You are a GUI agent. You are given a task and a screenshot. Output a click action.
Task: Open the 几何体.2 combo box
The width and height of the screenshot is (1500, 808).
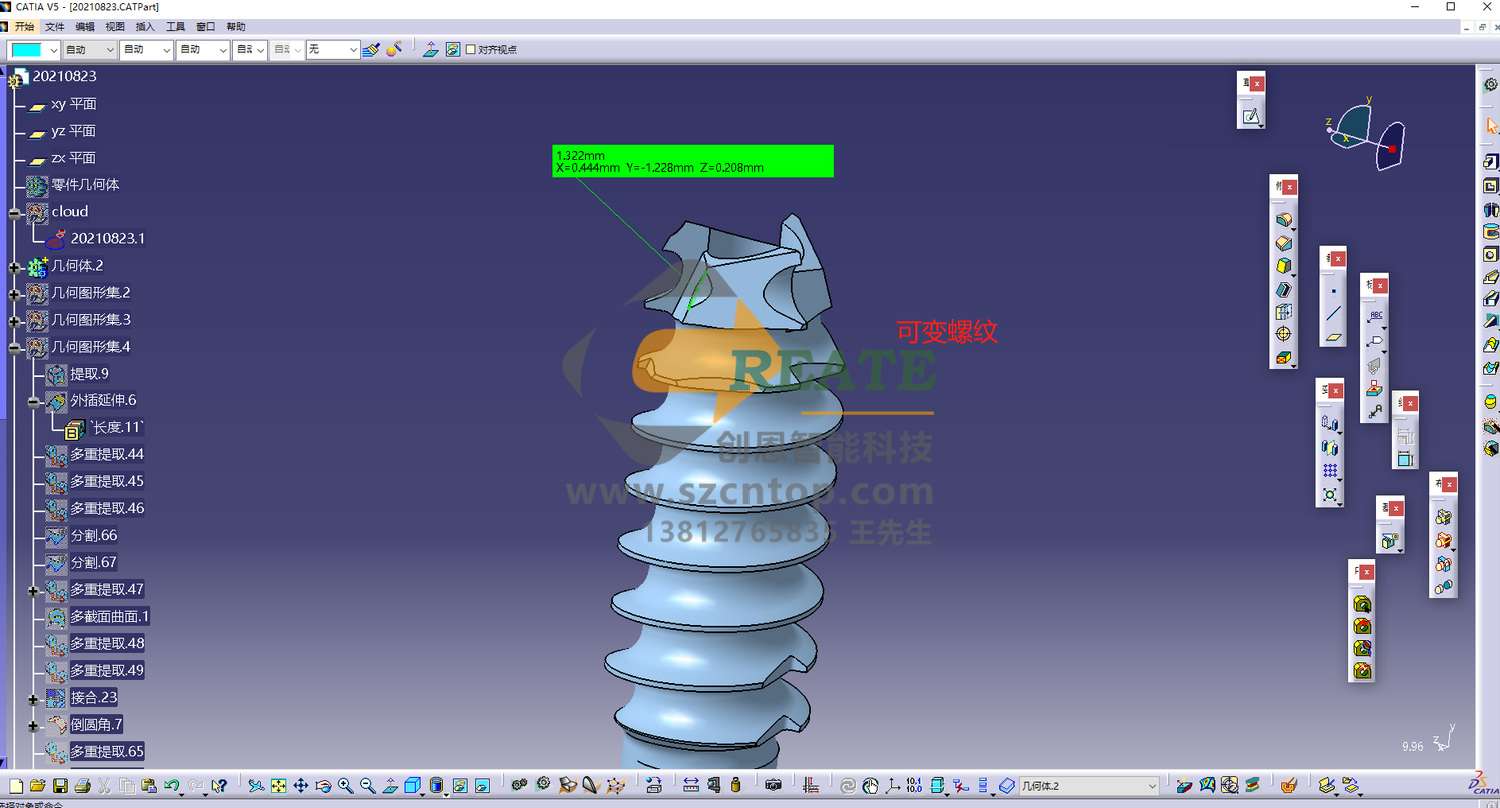point(1090,786)
